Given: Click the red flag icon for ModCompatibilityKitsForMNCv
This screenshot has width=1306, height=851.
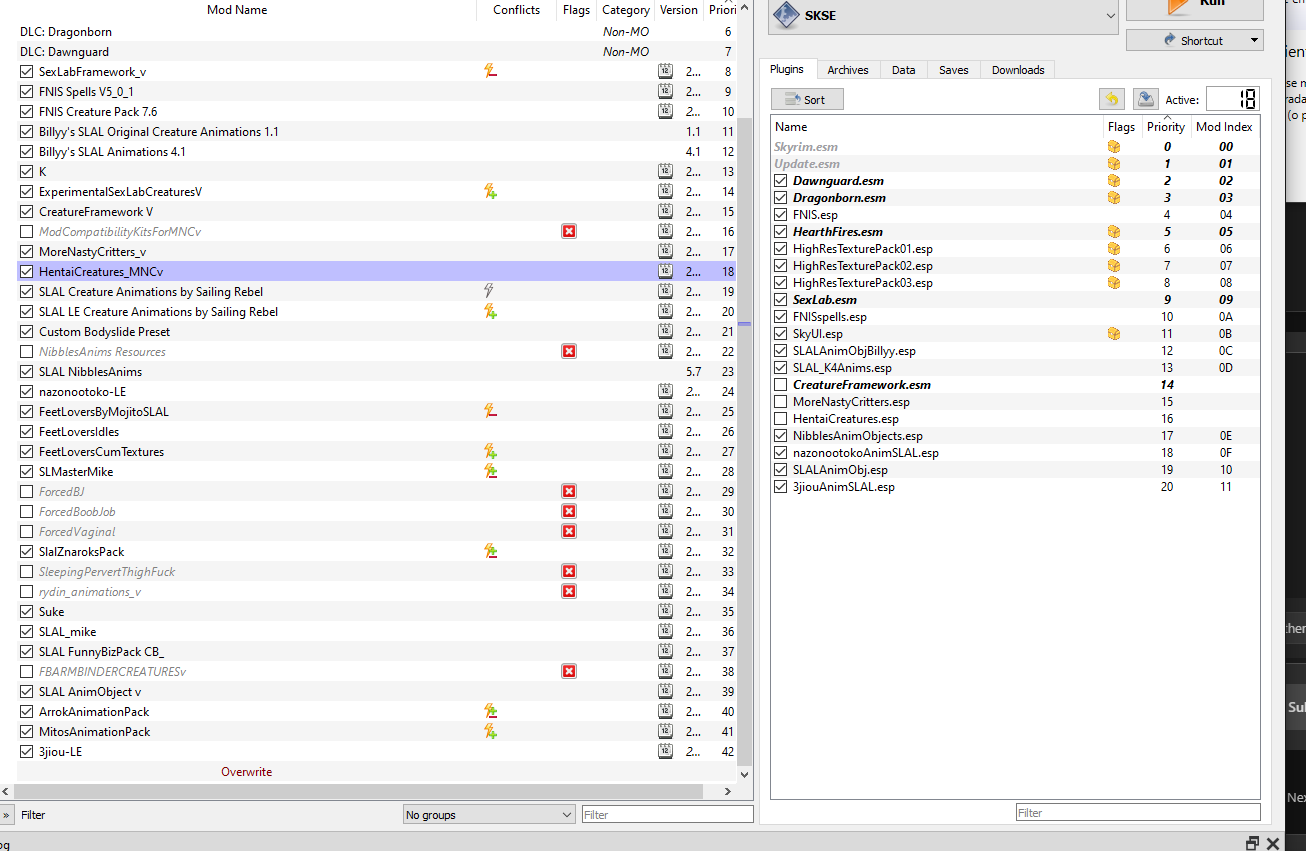Looking at the screenshot, I should pyautogui.click(x=569, y=231).
